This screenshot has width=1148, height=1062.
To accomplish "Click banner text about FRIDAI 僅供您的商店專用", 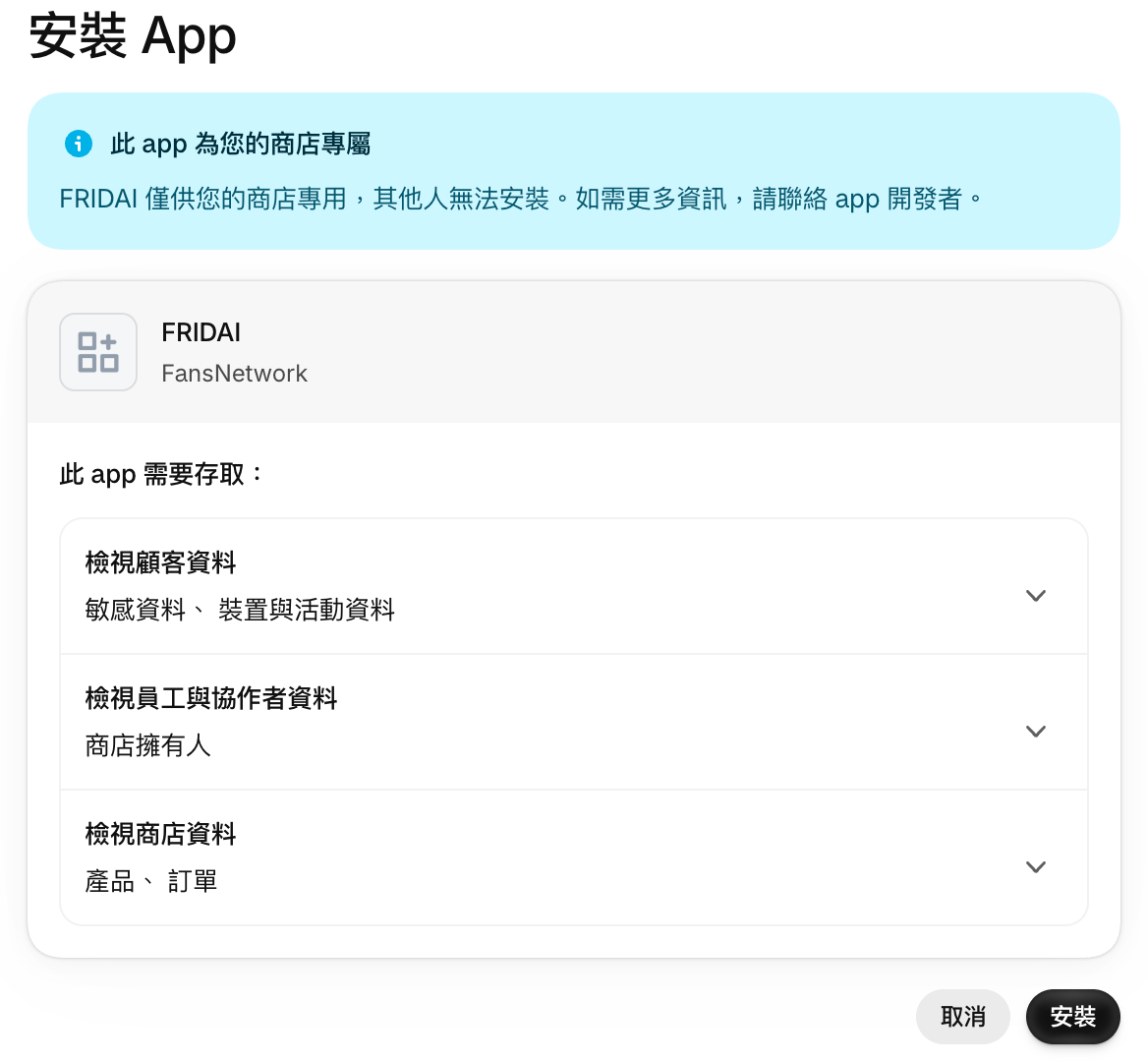I will [520, 198].
